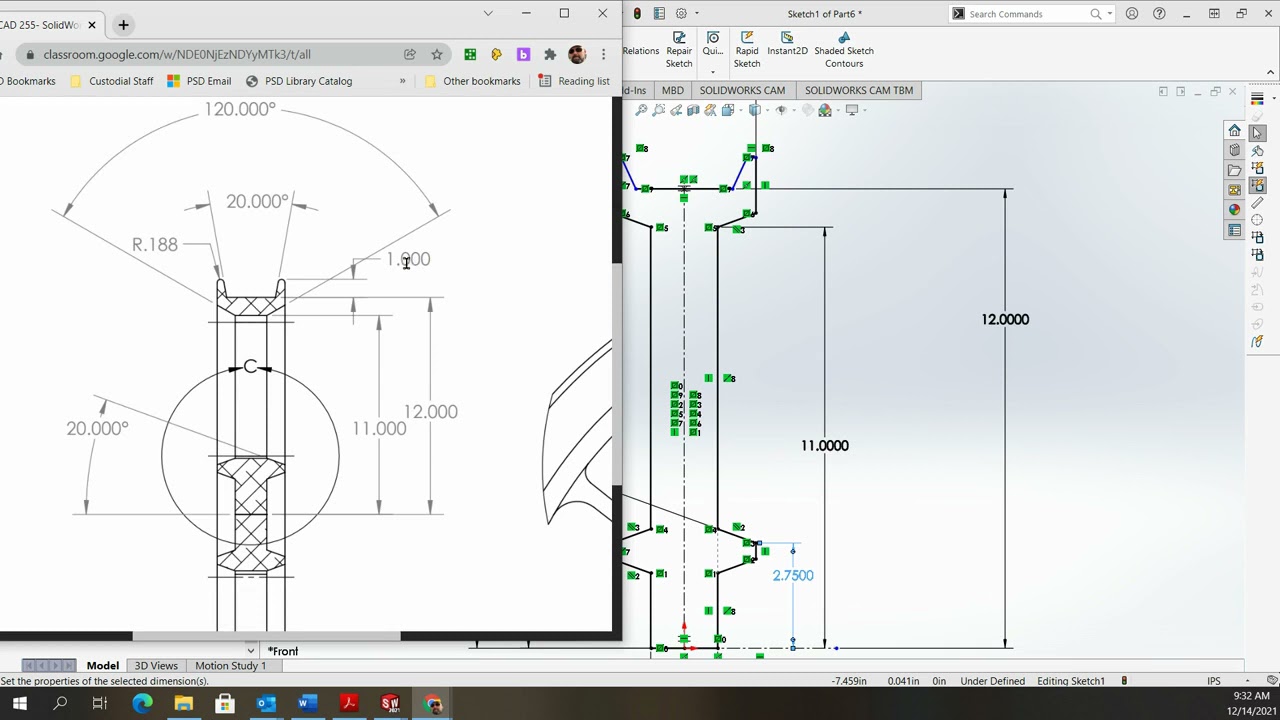Image resolution: width=1280 pixels, height=720 pixels.
Task: Click the Previous View icon
Action: (676, 110)
